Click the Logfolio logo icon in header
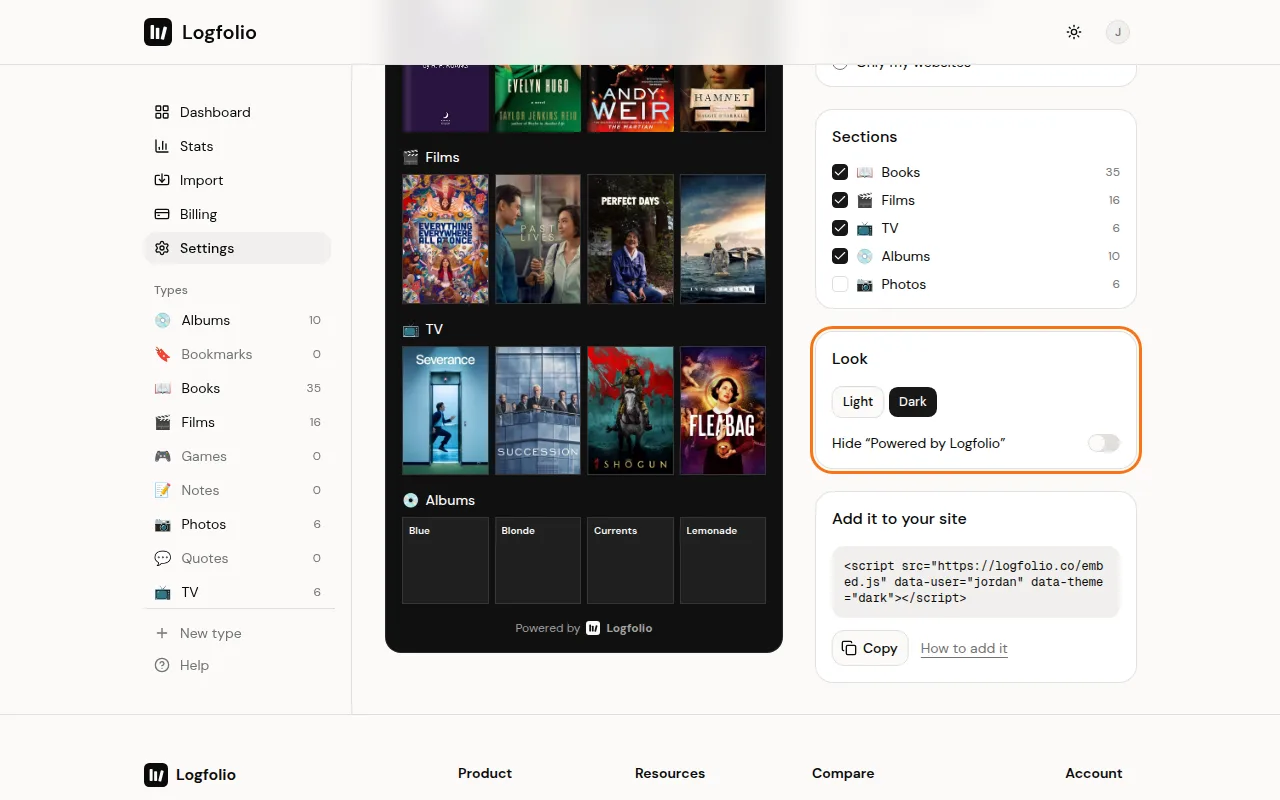 [157, 32]
